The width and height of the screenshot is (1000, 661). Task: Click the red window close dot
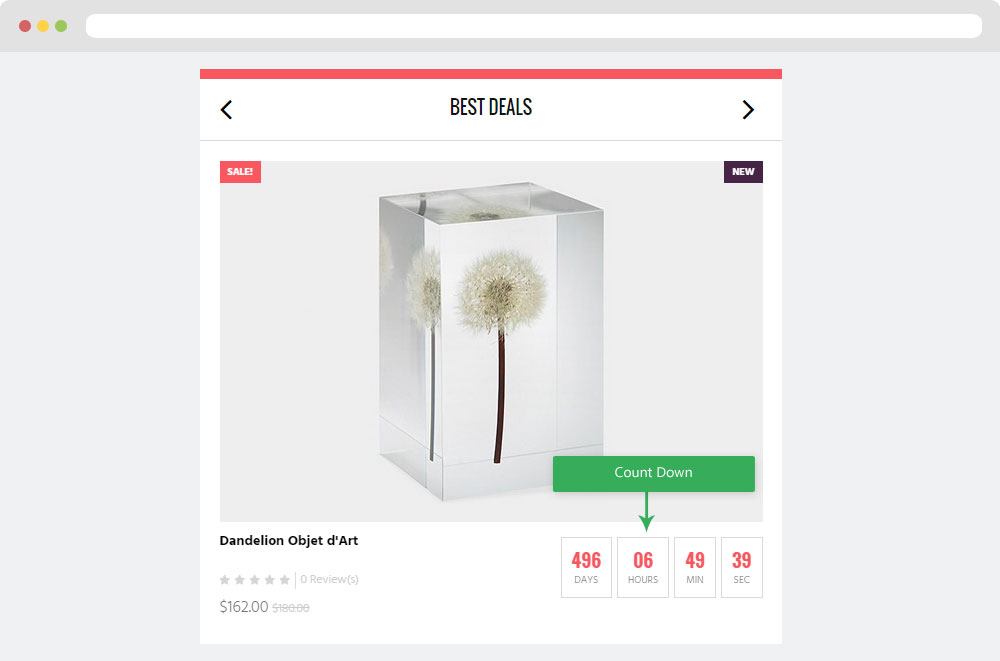[x=25, y=26]
